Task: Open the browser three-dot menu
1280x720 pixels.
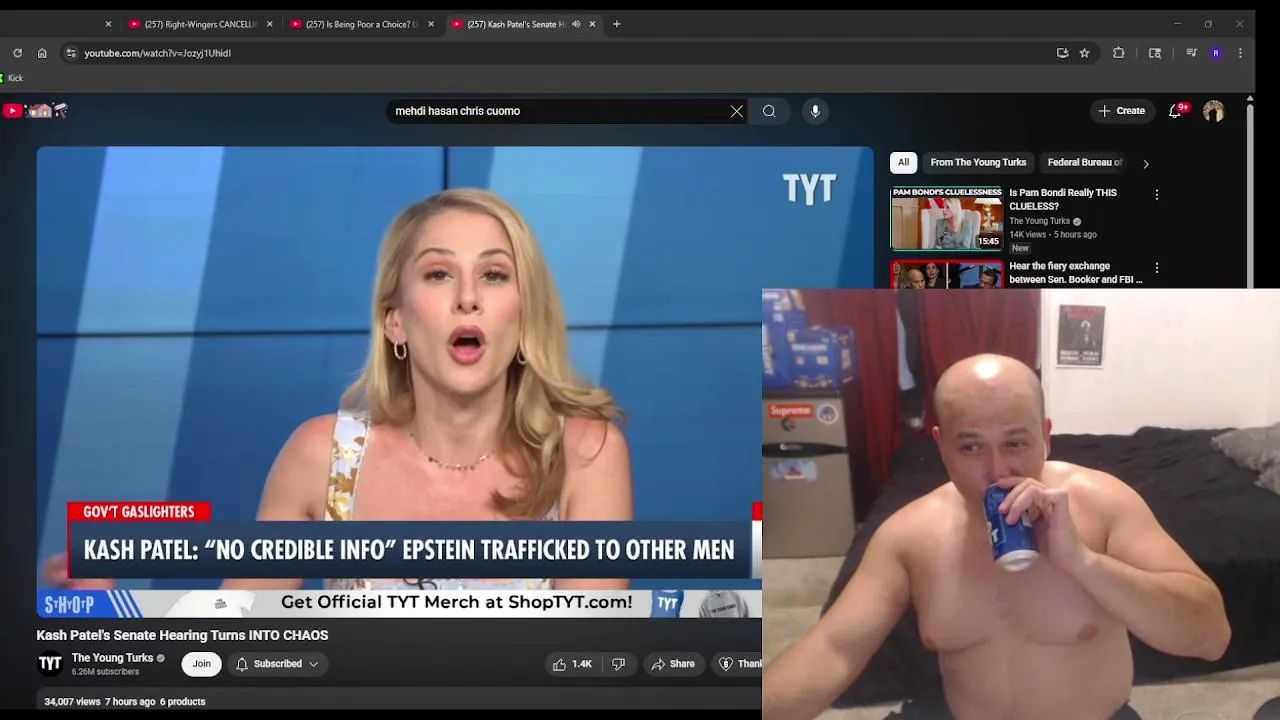Action: click(x=1240, y=53)
